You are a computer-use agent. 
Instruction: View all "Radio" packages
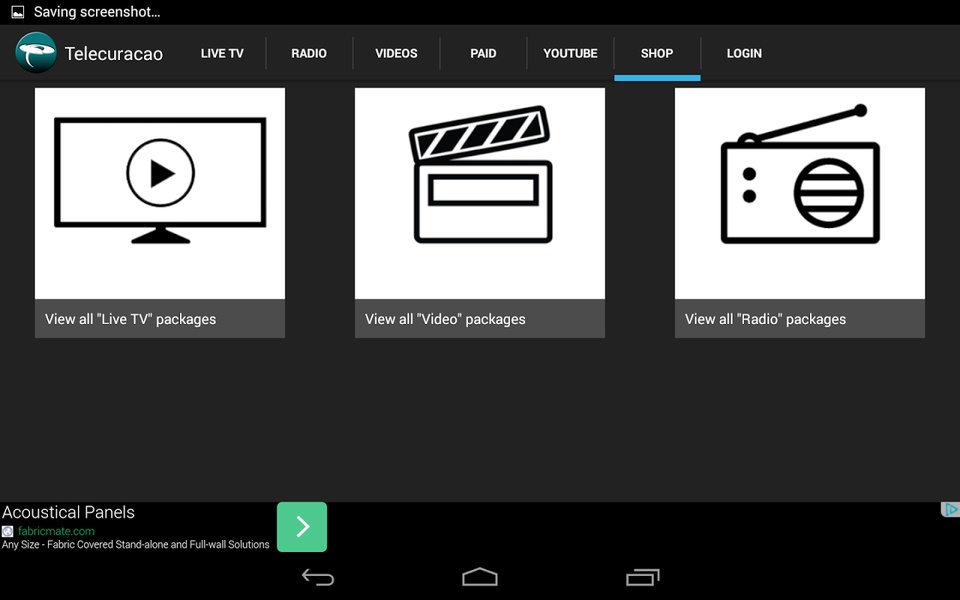pos(800,319)
